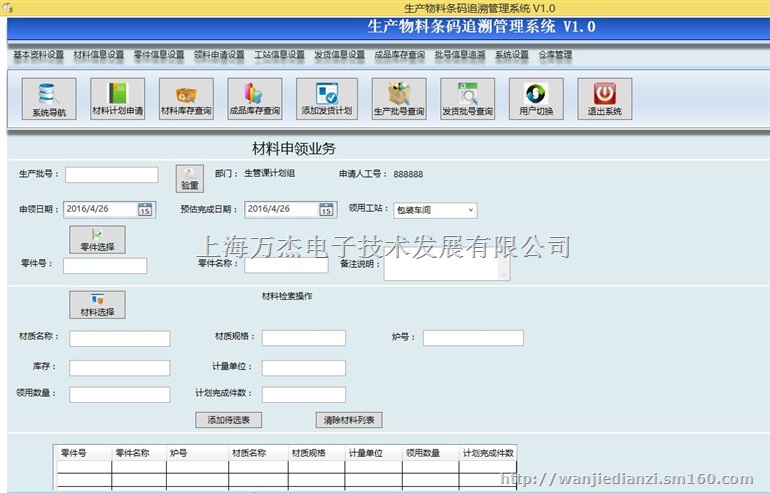Focus the 领用数量 input field
The height and width of the screenshot is (493, 770).
point(119,394)
